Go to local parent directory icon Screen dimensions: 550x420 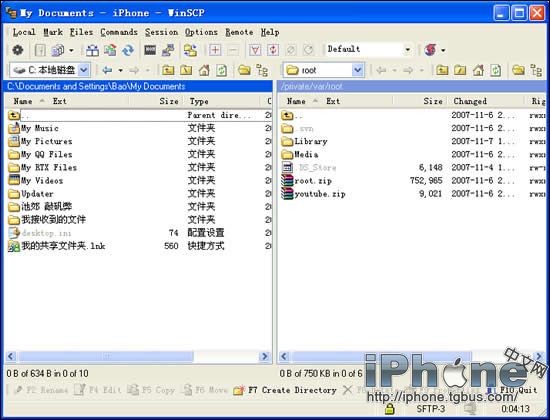point(168,70)
